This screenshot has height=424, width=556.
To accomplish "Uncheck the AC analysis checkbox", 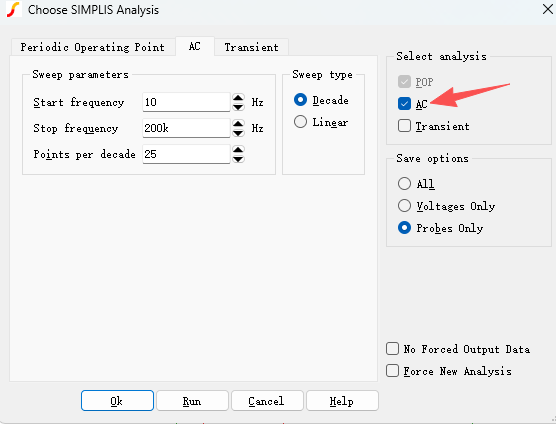I will (x=404, y=104).
